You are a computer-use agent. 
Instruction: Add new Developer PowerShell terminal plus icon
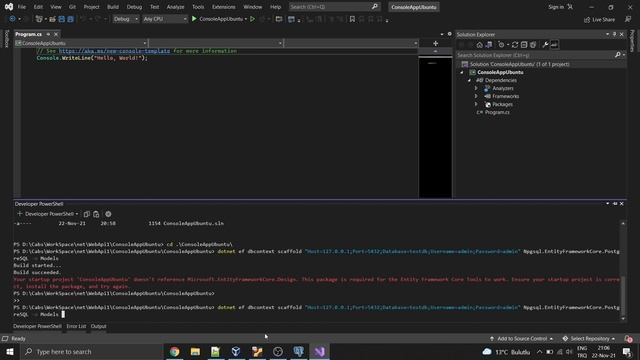tap(20, 213)
